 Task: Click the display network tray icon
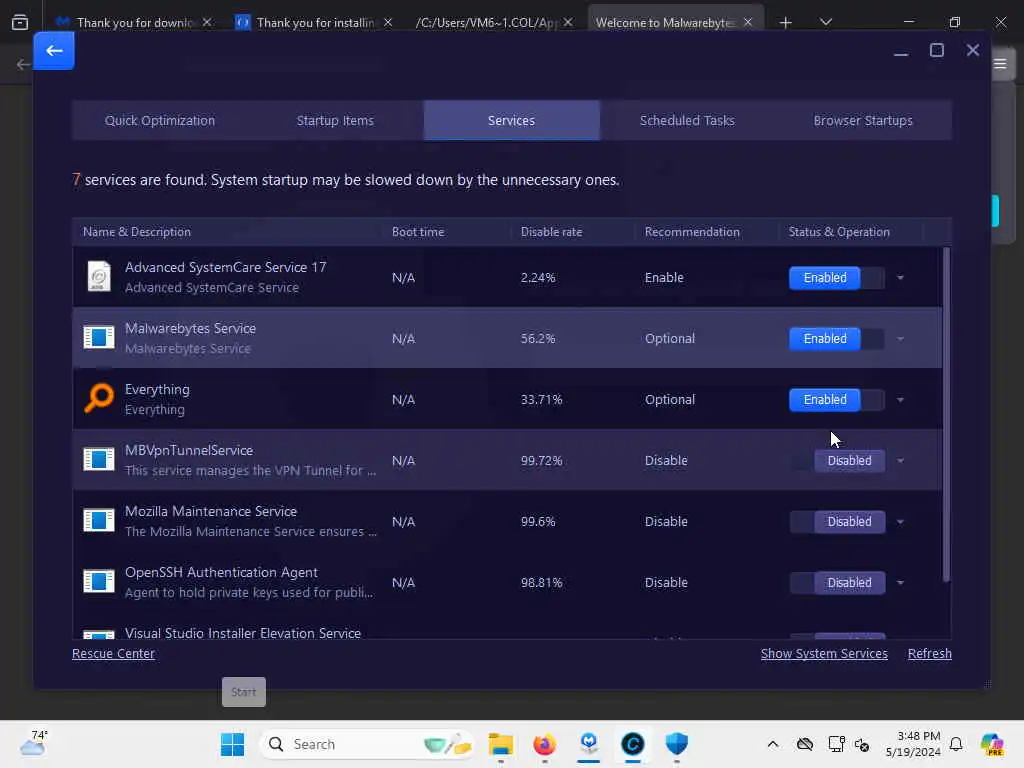836,744
